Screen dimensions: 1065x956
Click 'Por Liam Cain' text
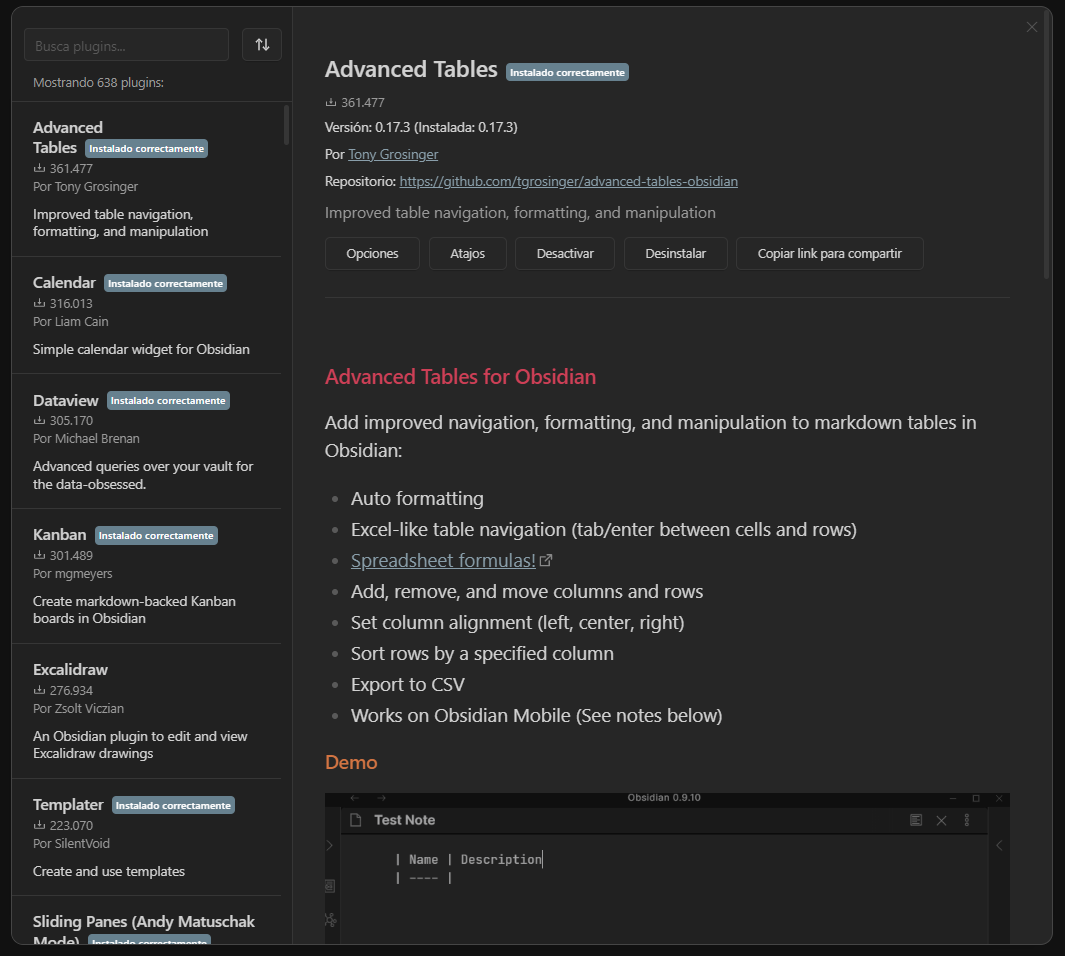click(71, 321)
